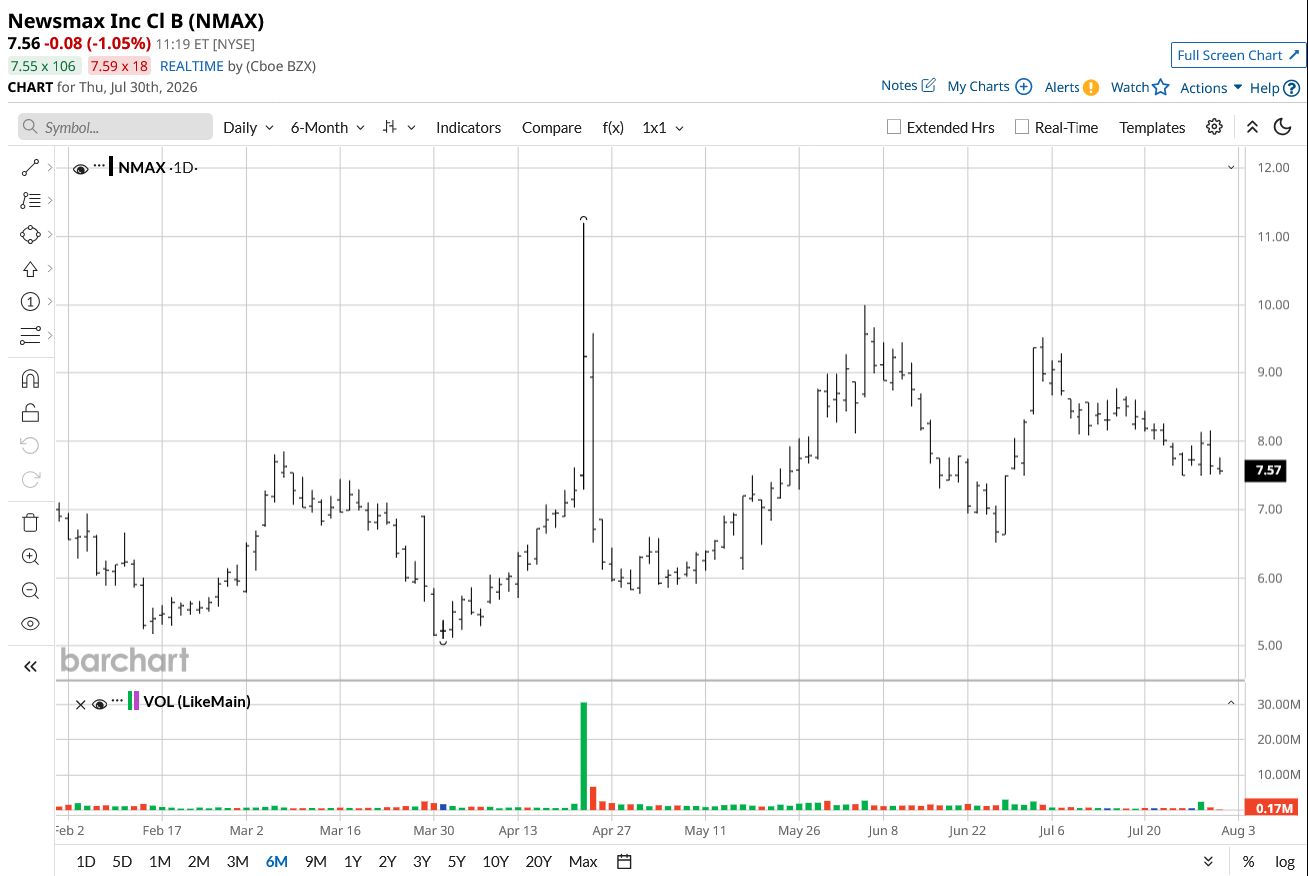Viewport: 1308px width, 876px height.
Task: Toggle the magnet snap mode
Action: point(30,379)
